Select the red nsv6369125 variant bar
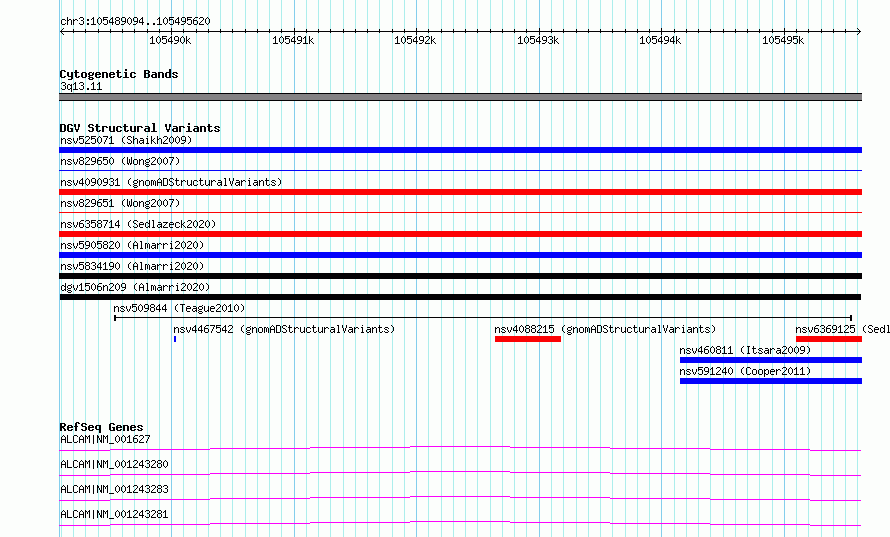The width and height of the screenshot is (890, 537). click(x=829, y=339)
